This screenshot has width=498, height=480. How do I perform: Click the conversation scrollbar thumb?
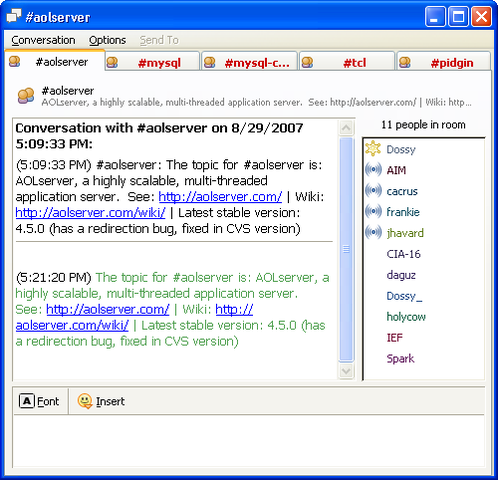coord(346,249)
